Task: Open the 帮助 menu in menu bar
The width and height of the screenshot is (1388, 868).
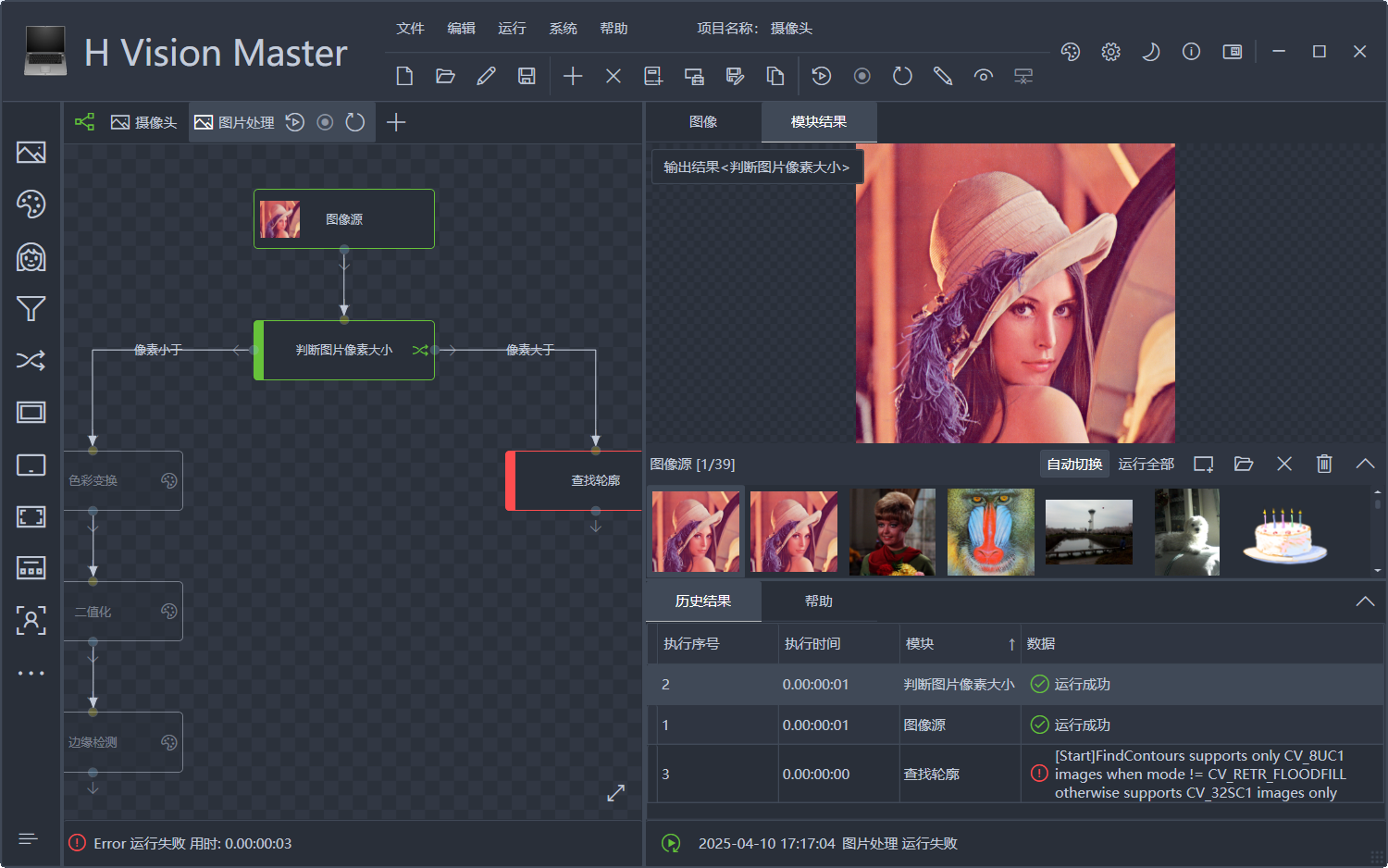Action: click(613, 28)
